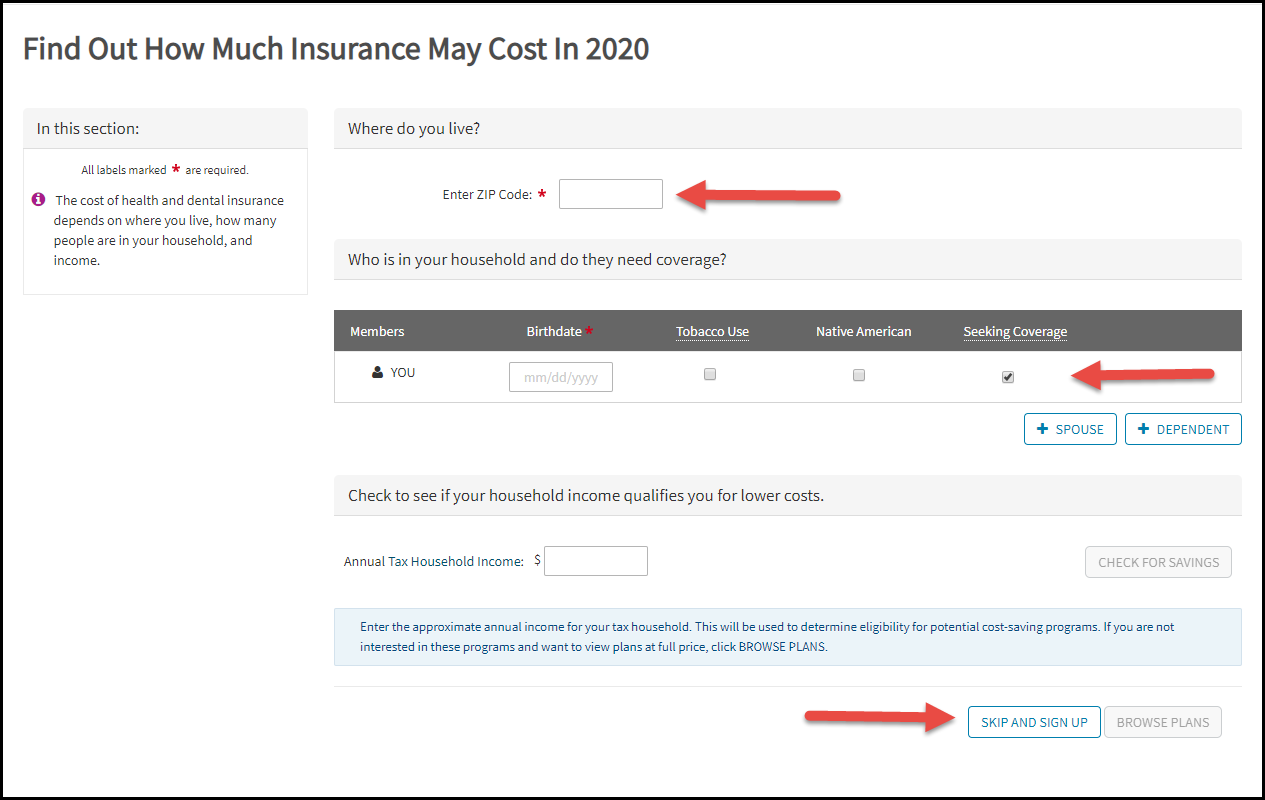Click the page title about insurance cost
The image size is (1265, 800).
pos(336,49)
